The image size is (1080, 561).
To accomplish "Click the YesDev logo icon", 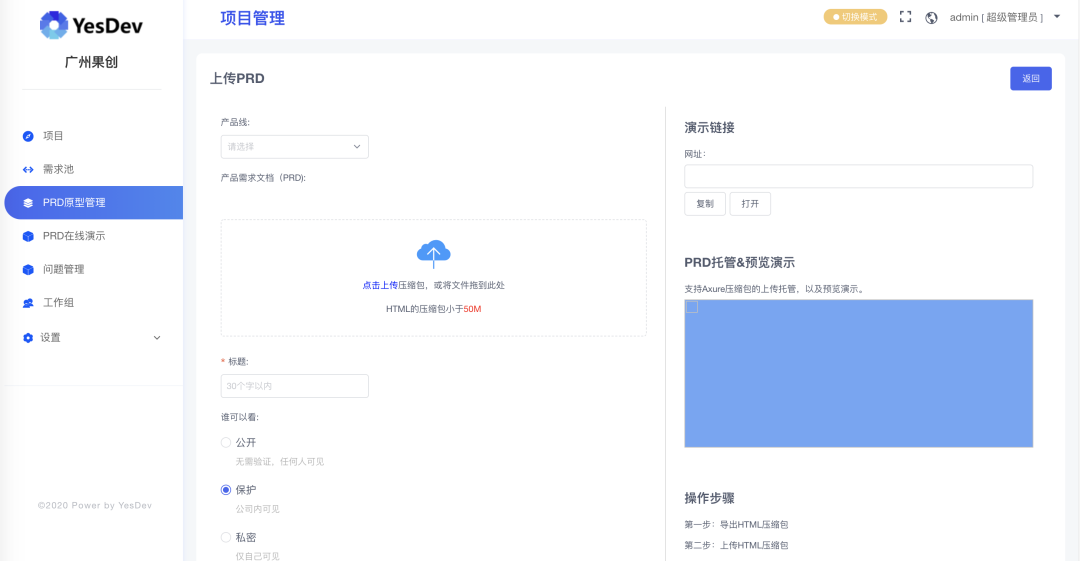I will 54,26.
